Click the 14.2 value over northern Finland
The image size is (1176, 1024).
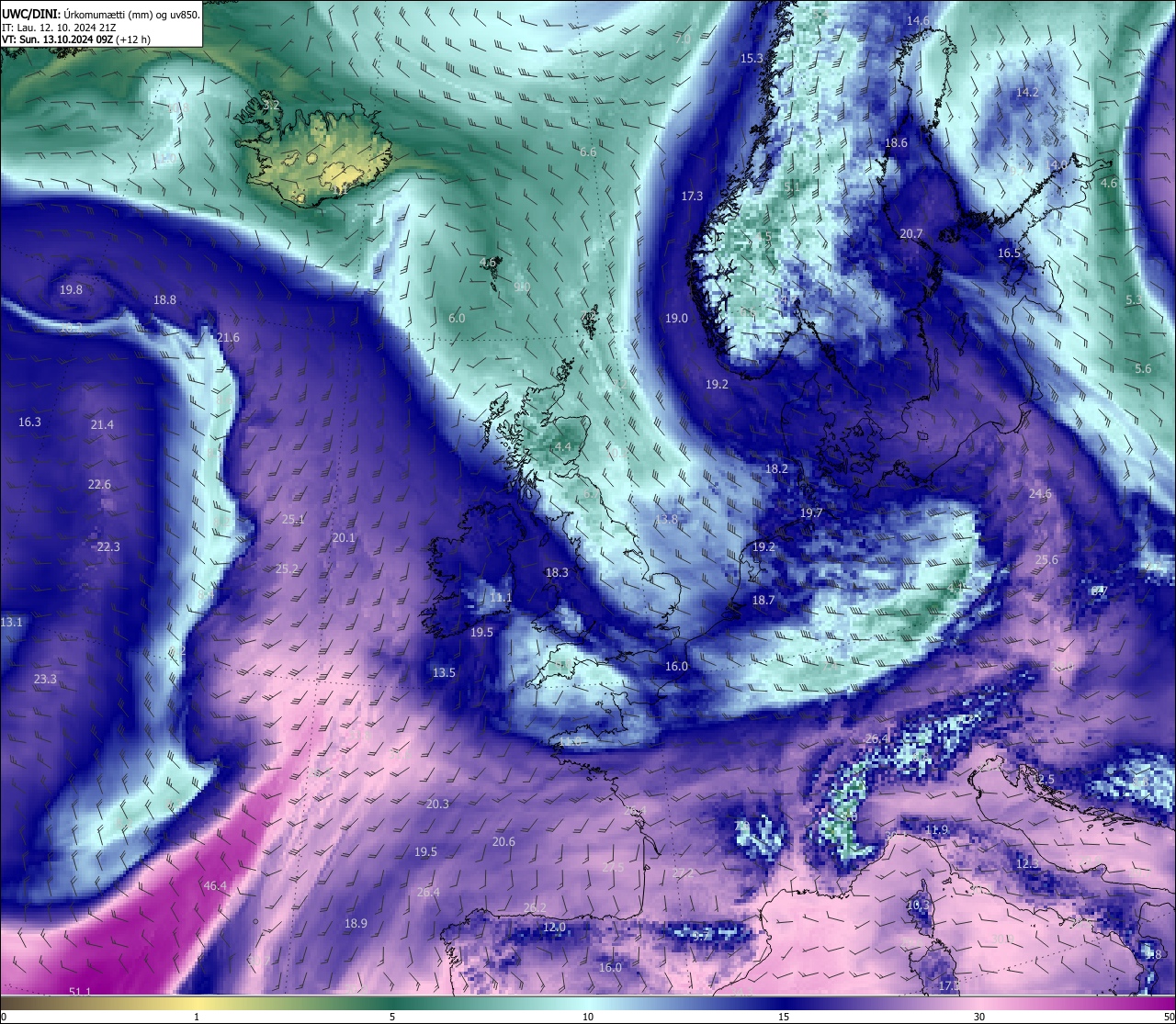(1027, 93)
